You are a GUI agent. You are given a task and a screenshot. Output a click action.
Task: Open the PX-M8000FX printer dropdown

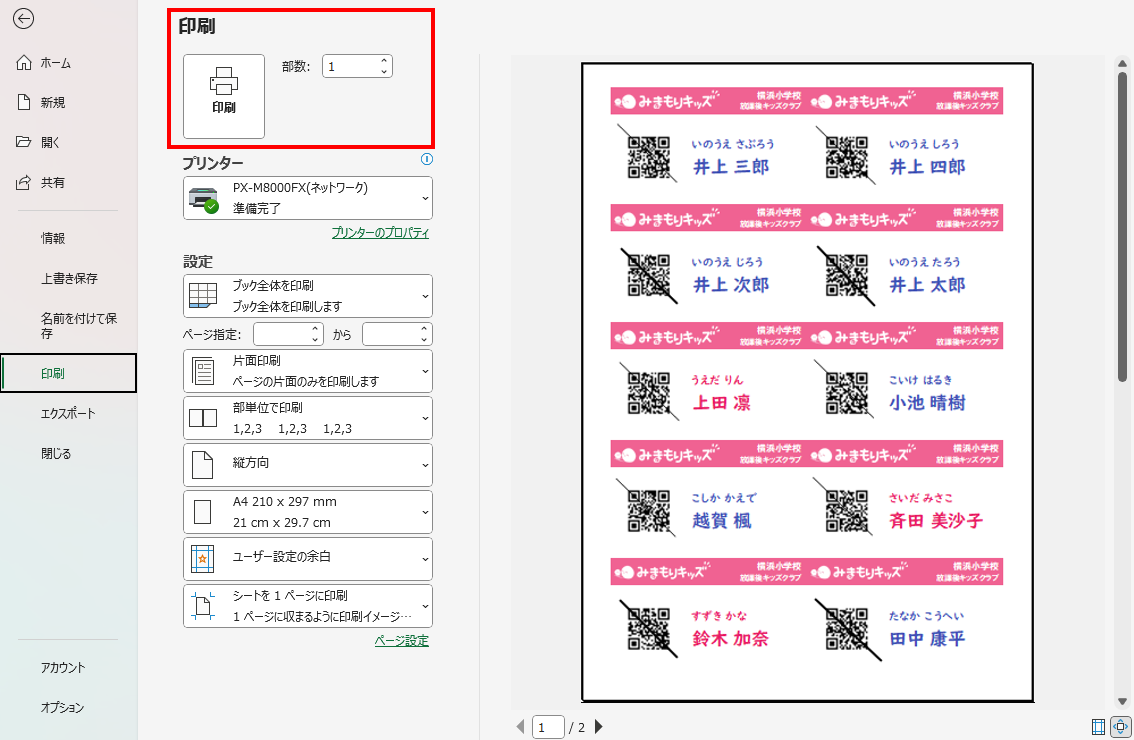(x=307, y=198)
